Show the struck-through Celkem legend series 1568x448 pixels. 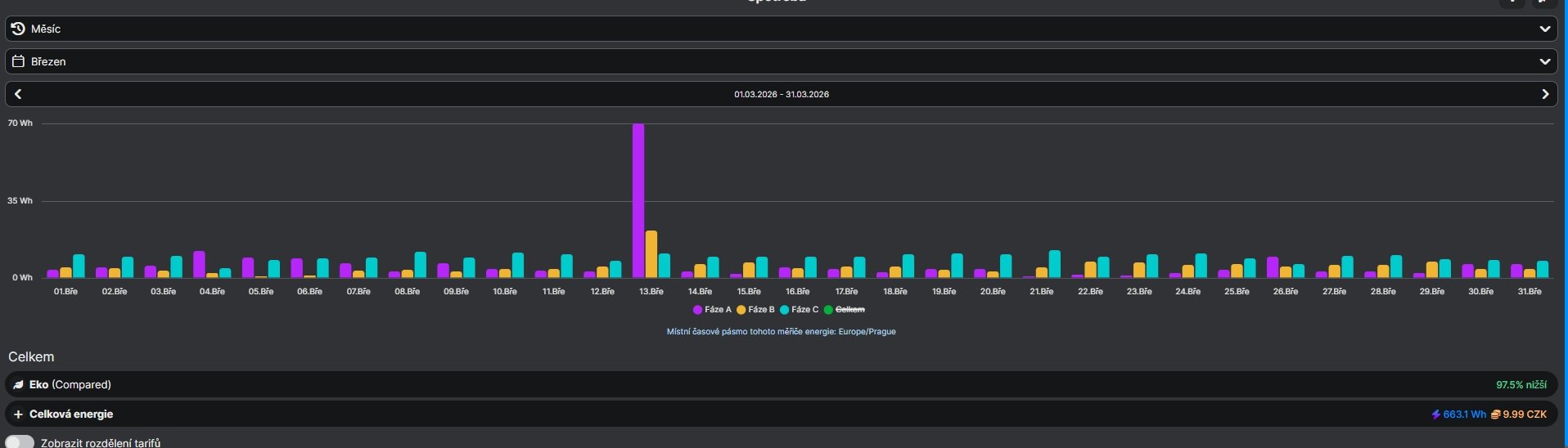[844, 310]
